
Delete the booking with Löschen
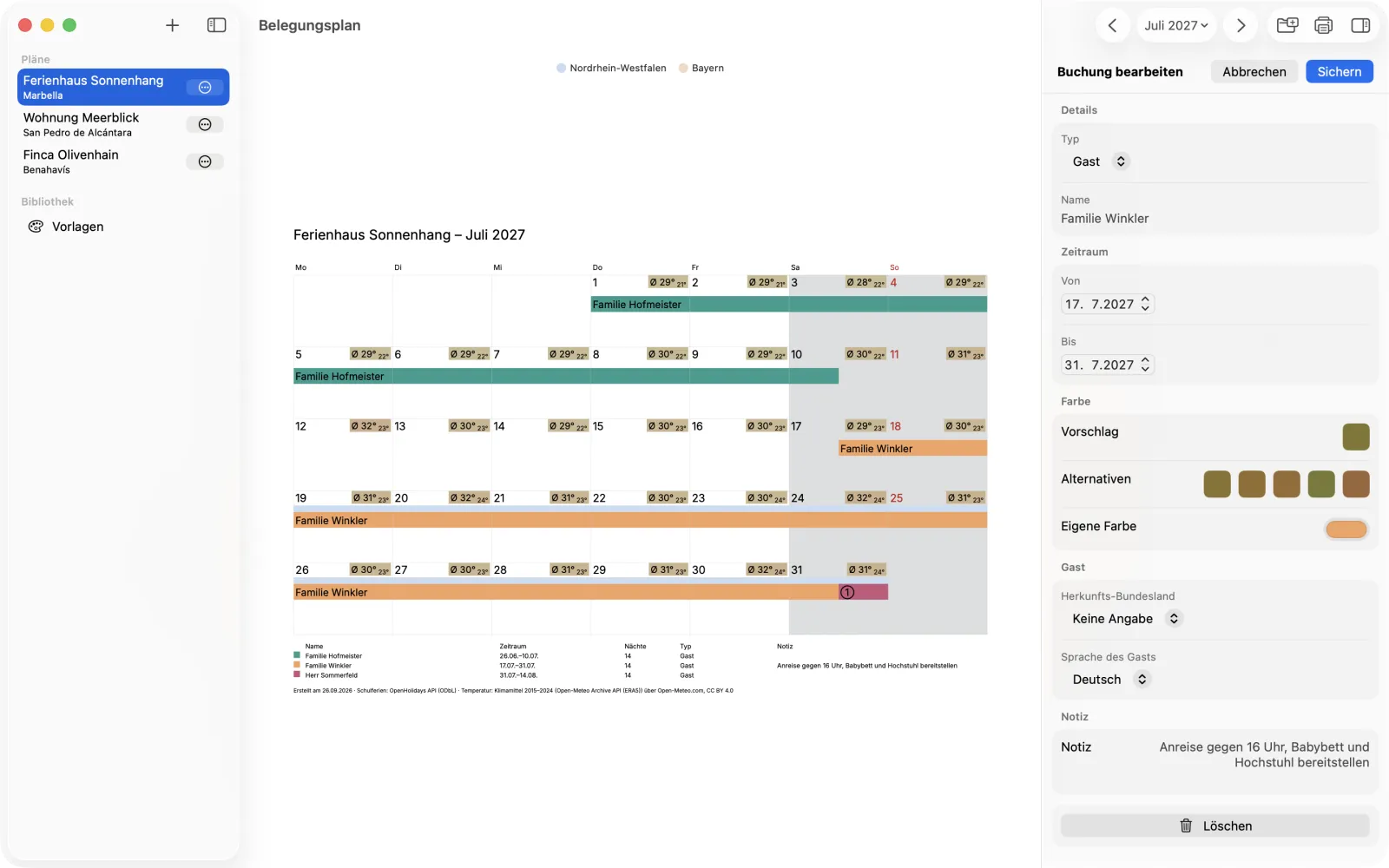pyautogui.click(x=1215, y=825)
